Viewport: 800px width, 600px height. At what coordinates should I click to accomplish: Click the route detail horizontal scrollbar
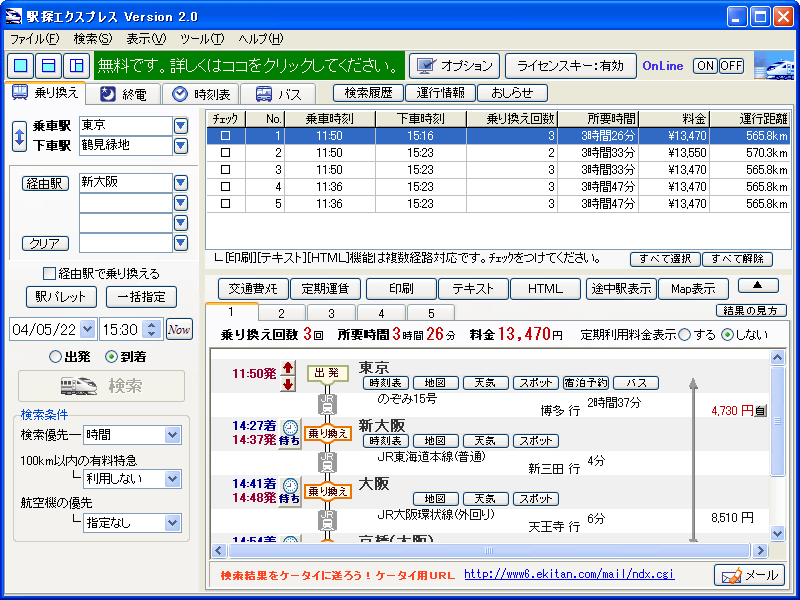pyautogui.click(x=490, y=551)
